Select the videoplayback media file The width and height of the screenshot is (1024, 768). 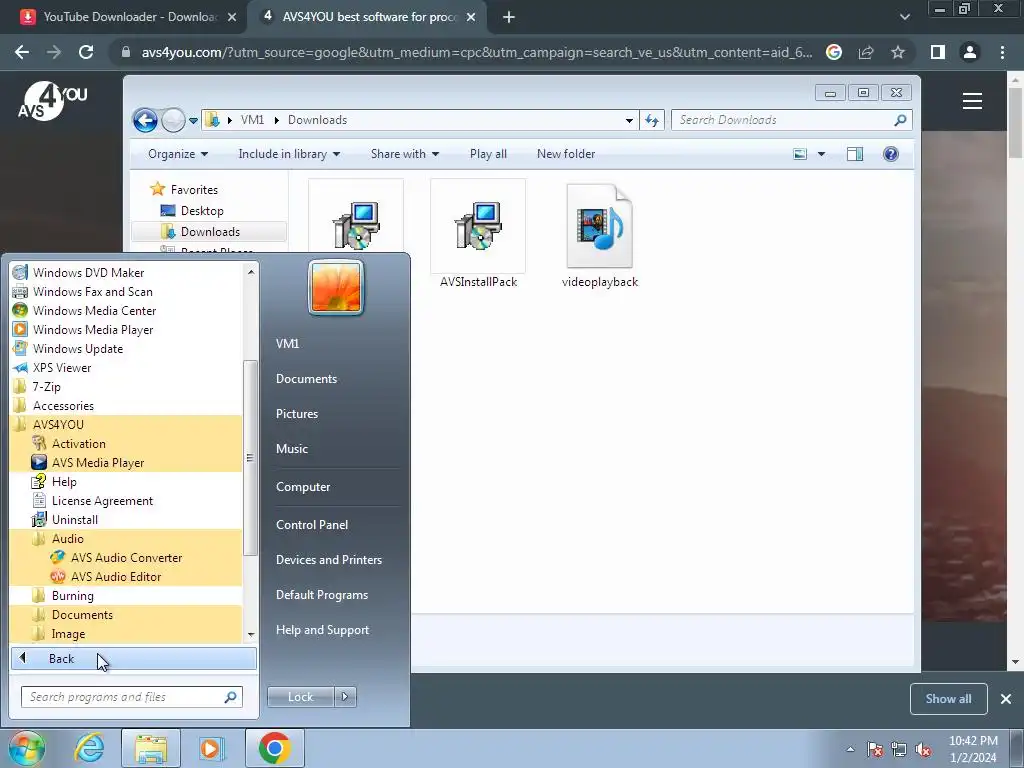point(600,236)
